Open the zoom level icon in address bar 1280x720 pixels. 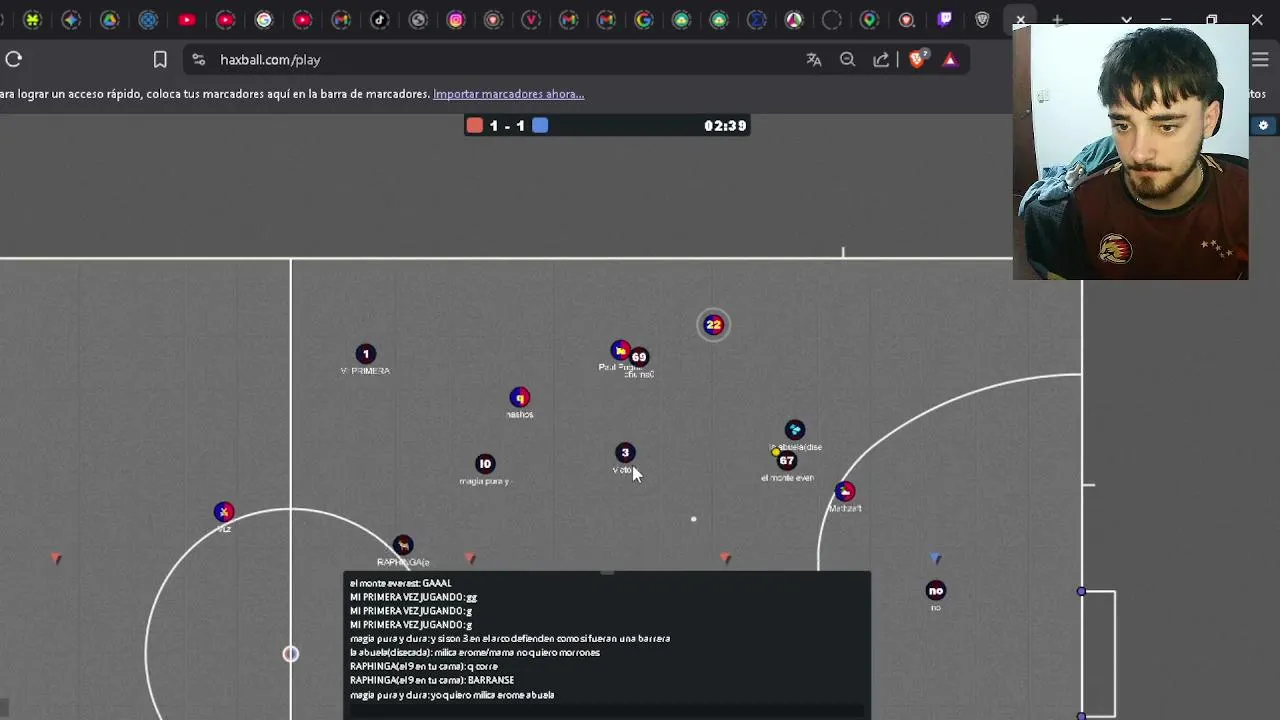848,60
